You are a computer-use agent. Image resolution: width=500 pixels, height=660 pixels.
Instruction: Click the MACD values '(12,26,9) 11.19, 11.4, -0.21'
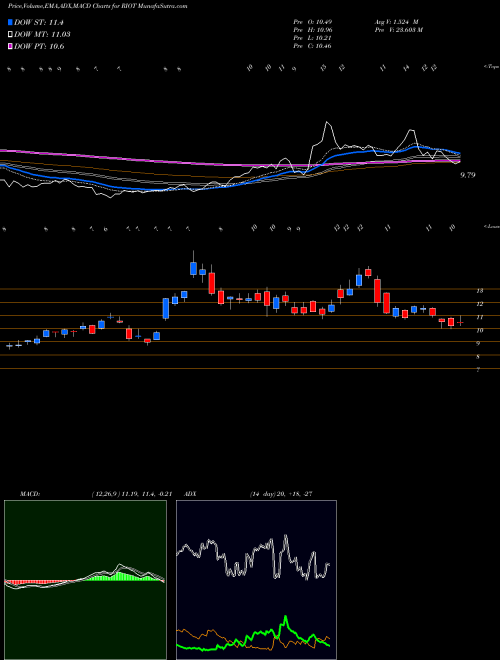point(131,494)
